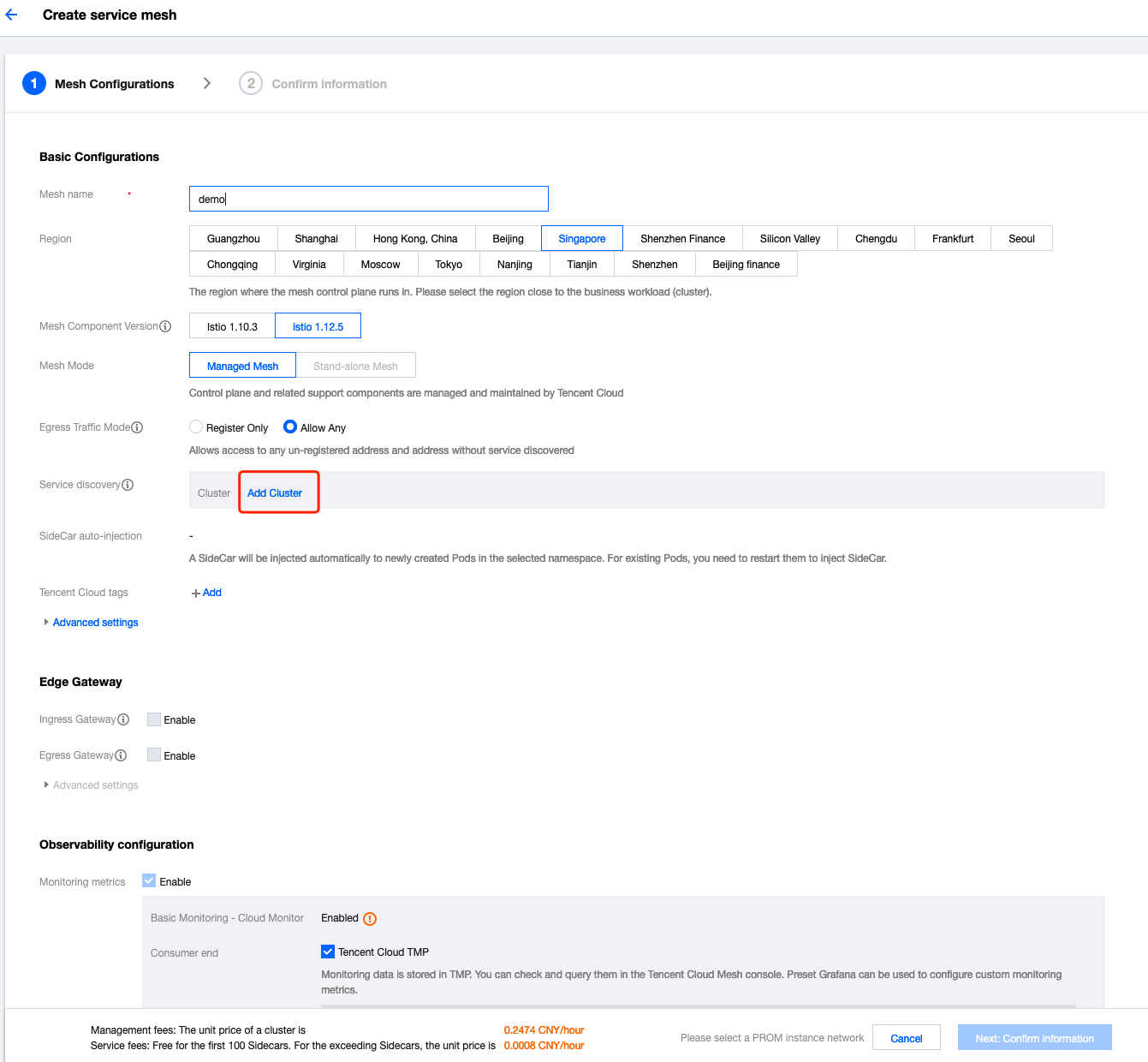Expand Advanced settings under Basic Configurations
This screenshot has width=1148, height=1062.
click(x=95, y=623)
